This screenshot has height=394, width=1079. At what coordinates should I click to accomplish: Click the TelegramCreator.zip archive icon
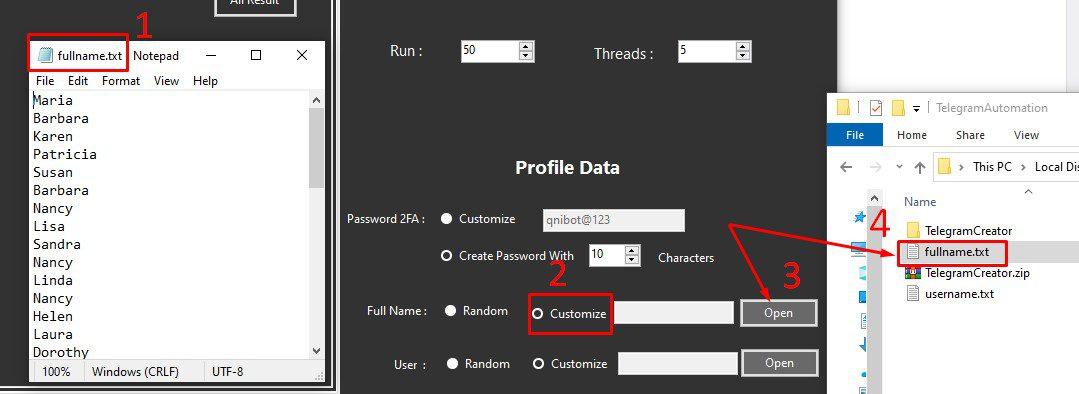[913, 272]
